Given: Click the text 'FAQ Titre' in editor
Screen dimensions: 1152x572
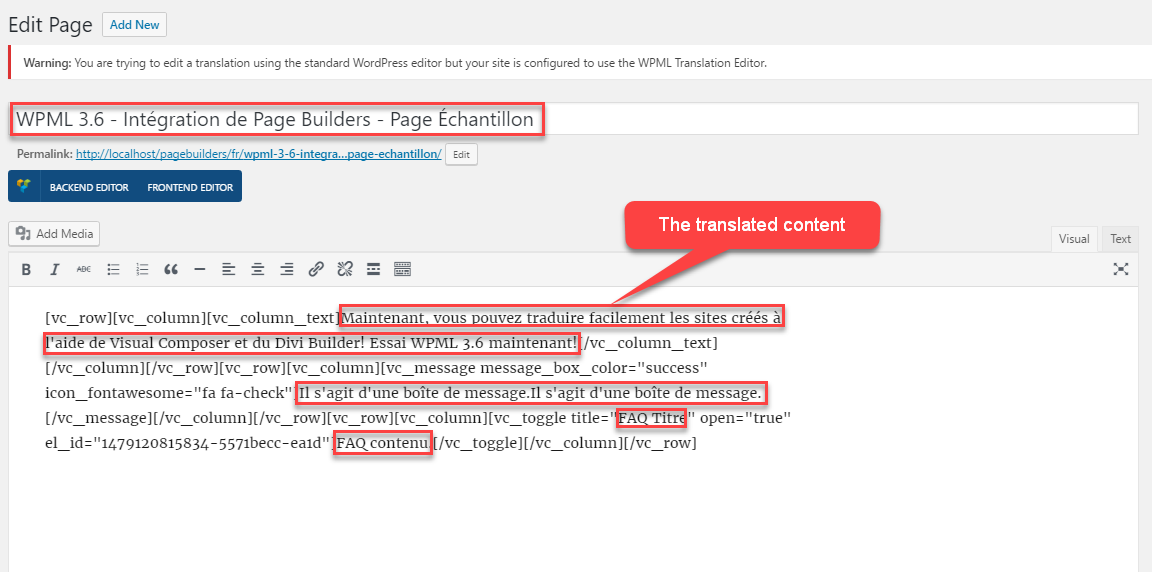Looking at the screenshot, I should click(652, 419).
